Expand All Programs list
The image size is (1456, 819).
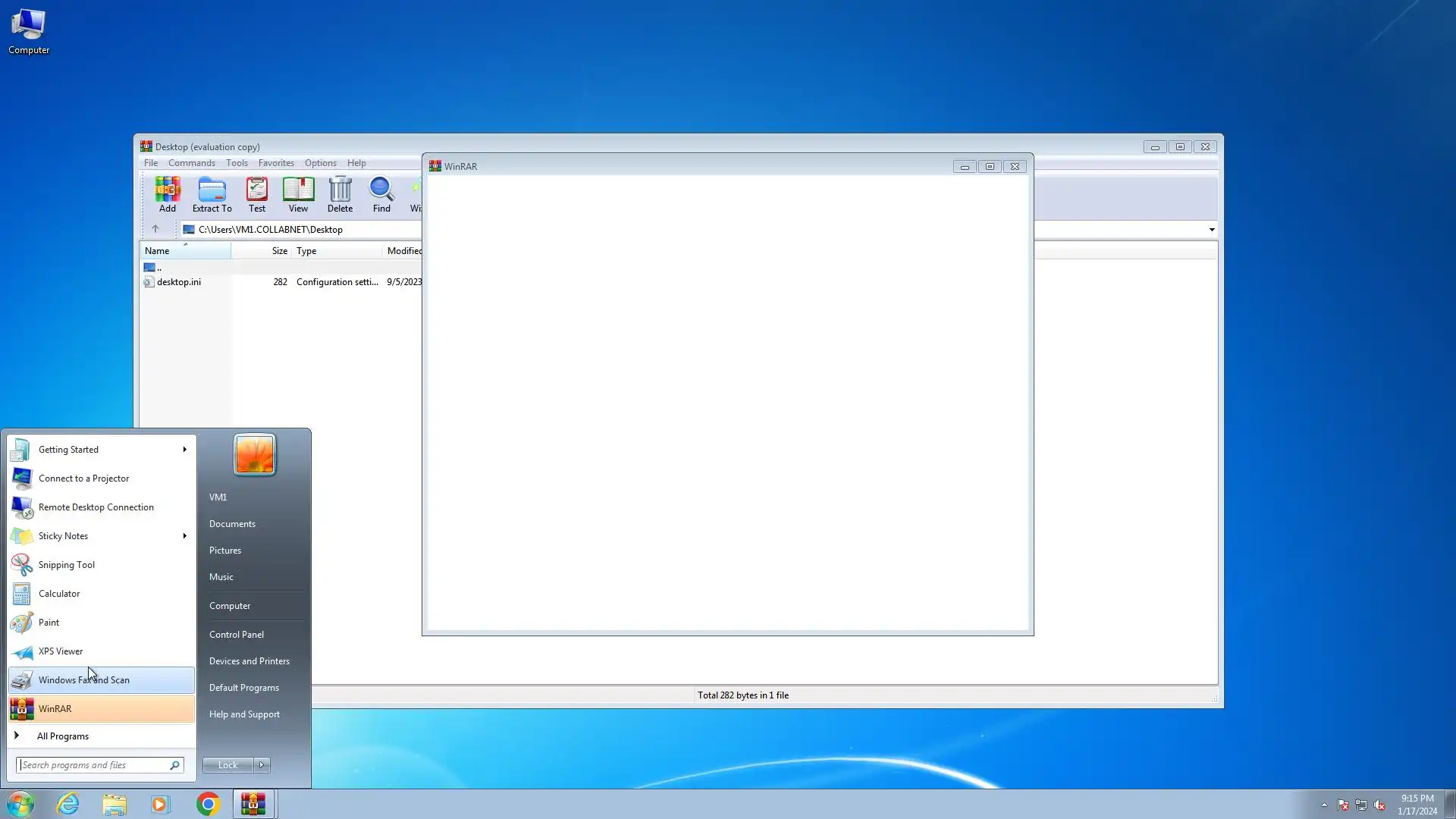pos(62,736)
